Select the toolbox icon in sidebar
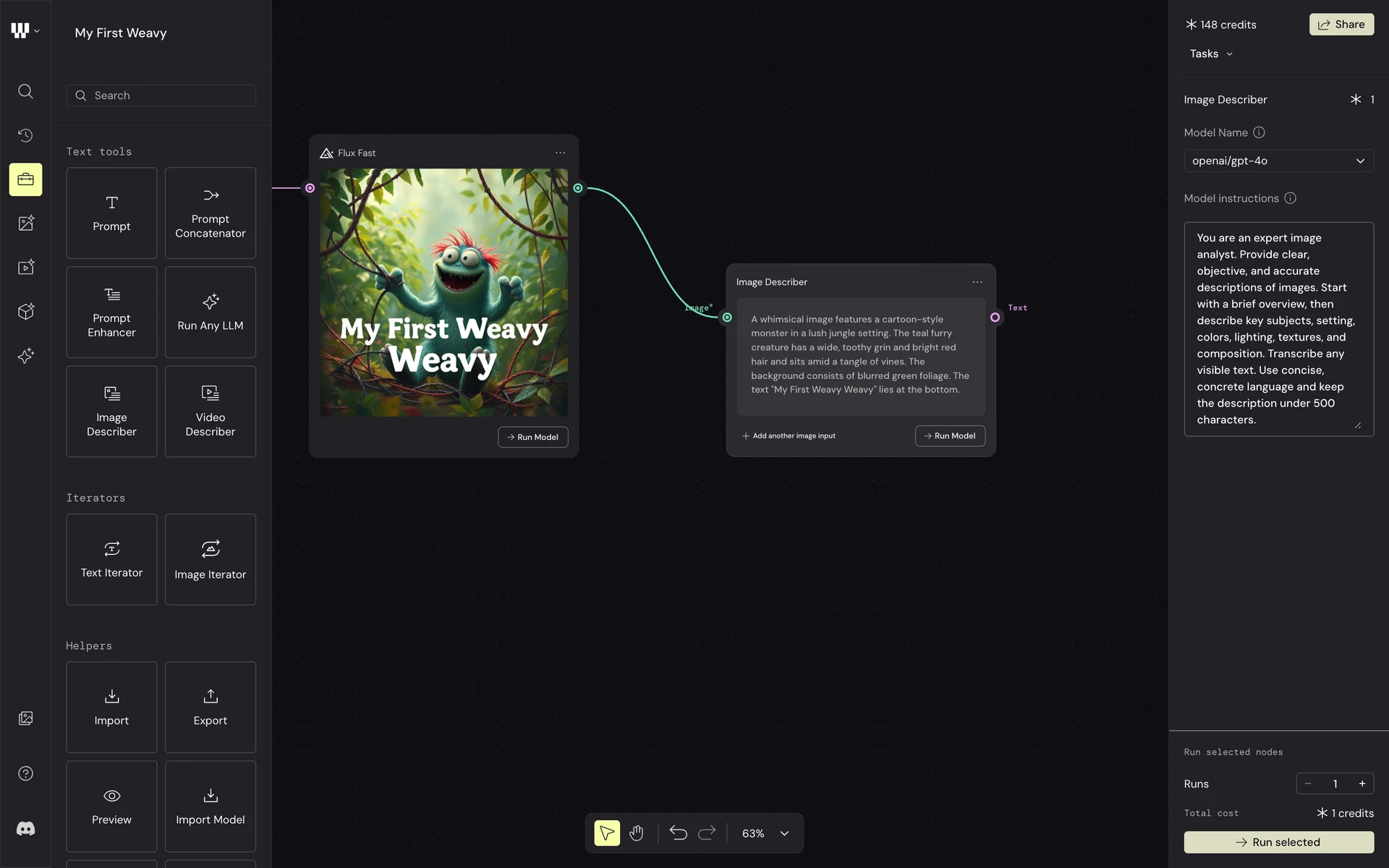The image size is (1389, 868). (25, 179)
